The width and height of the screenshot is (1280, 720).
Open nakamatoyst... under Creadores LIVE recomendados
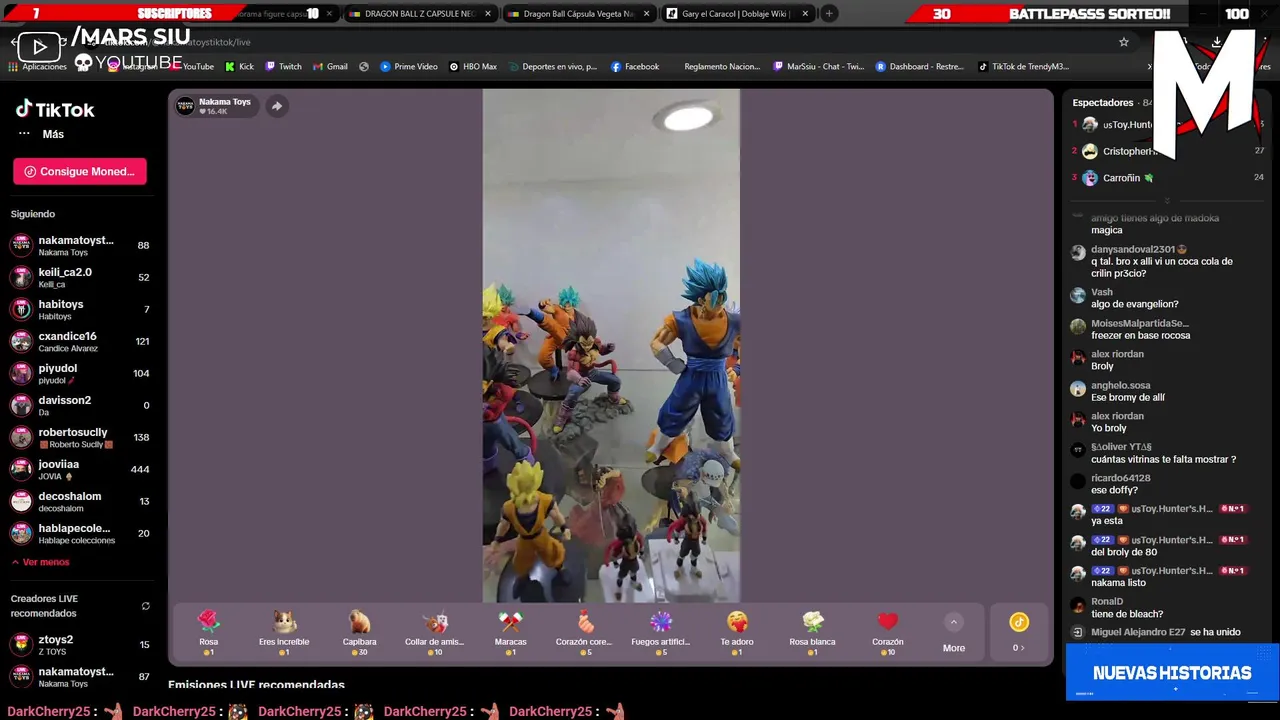click(80, 677)
